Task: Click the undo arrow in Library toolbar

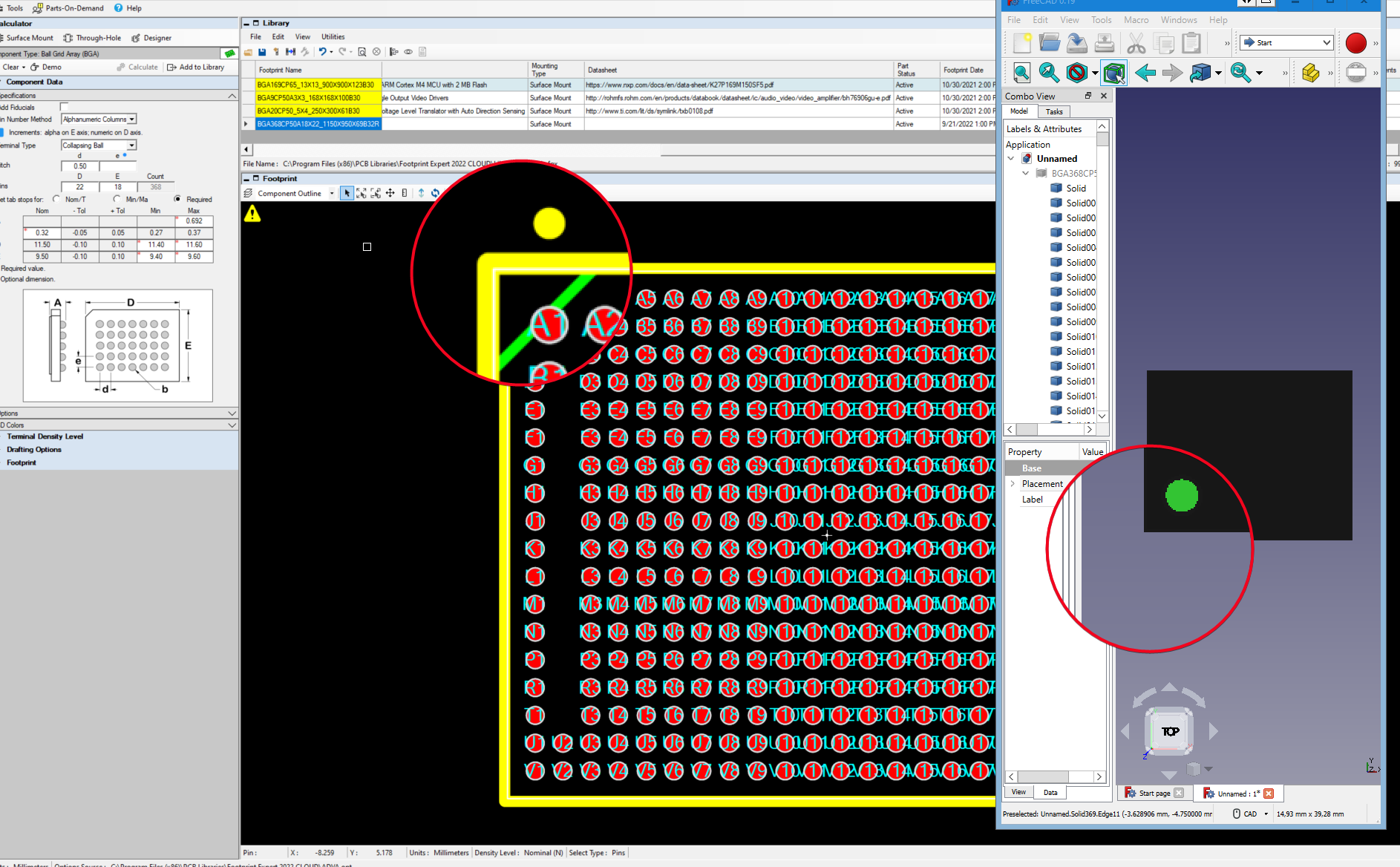Action: point(322,52)
